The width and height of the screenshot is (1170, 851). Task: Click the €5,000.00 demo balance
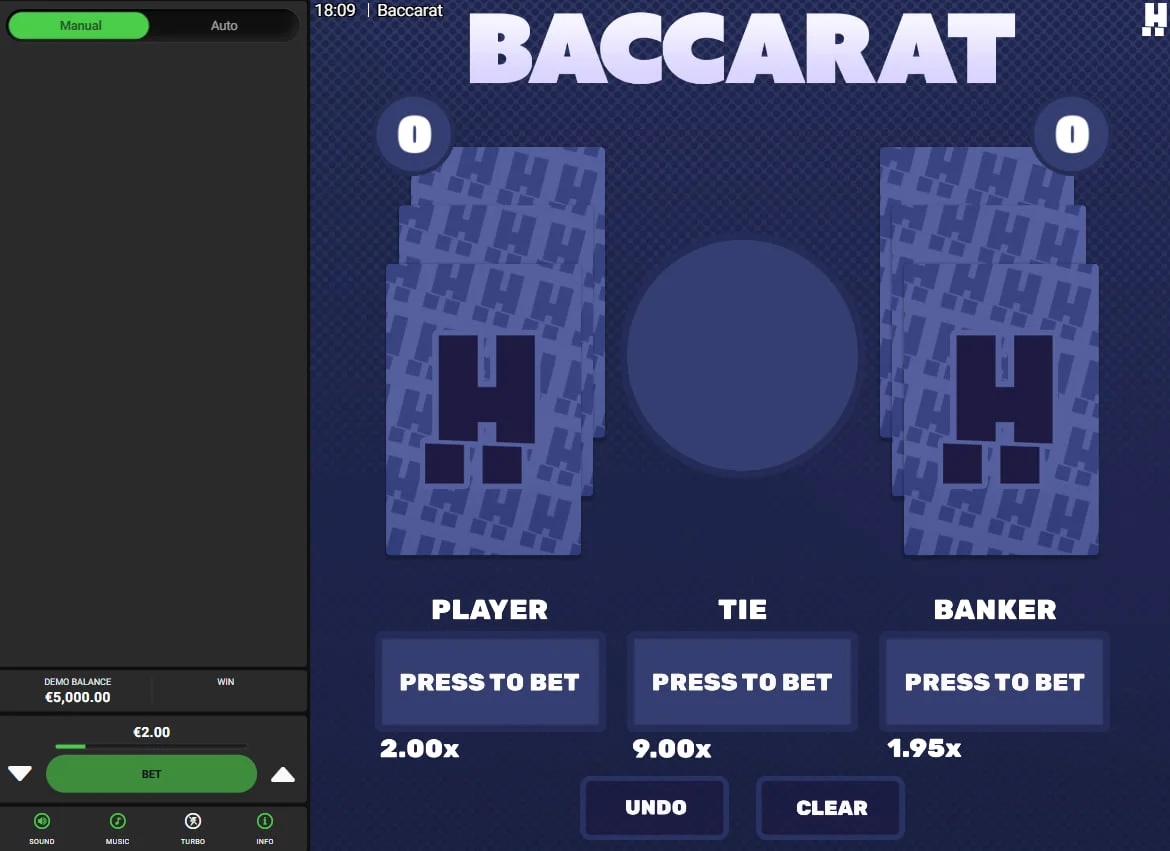[x=78, y=697]
